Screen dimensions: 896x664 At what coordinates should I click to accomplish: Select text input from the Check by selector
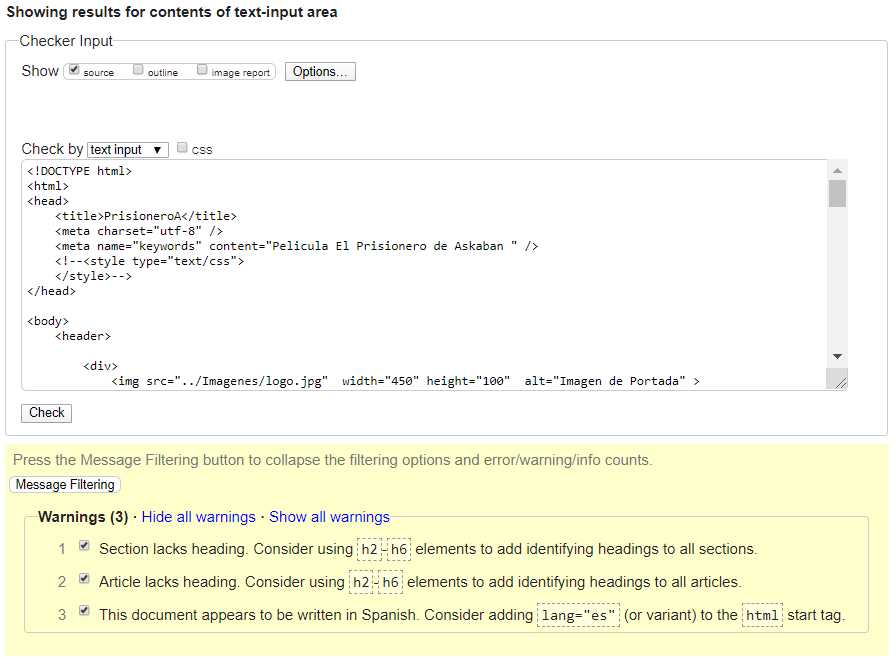pyautogui.click(x=120, y=148)
